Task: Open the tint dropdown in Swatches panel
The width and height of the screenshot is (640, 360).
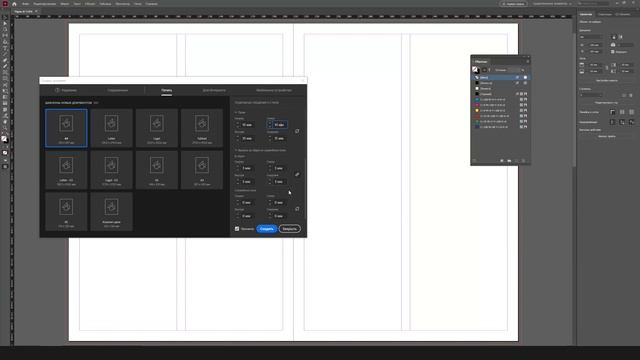Action: (x=522, y=70)
